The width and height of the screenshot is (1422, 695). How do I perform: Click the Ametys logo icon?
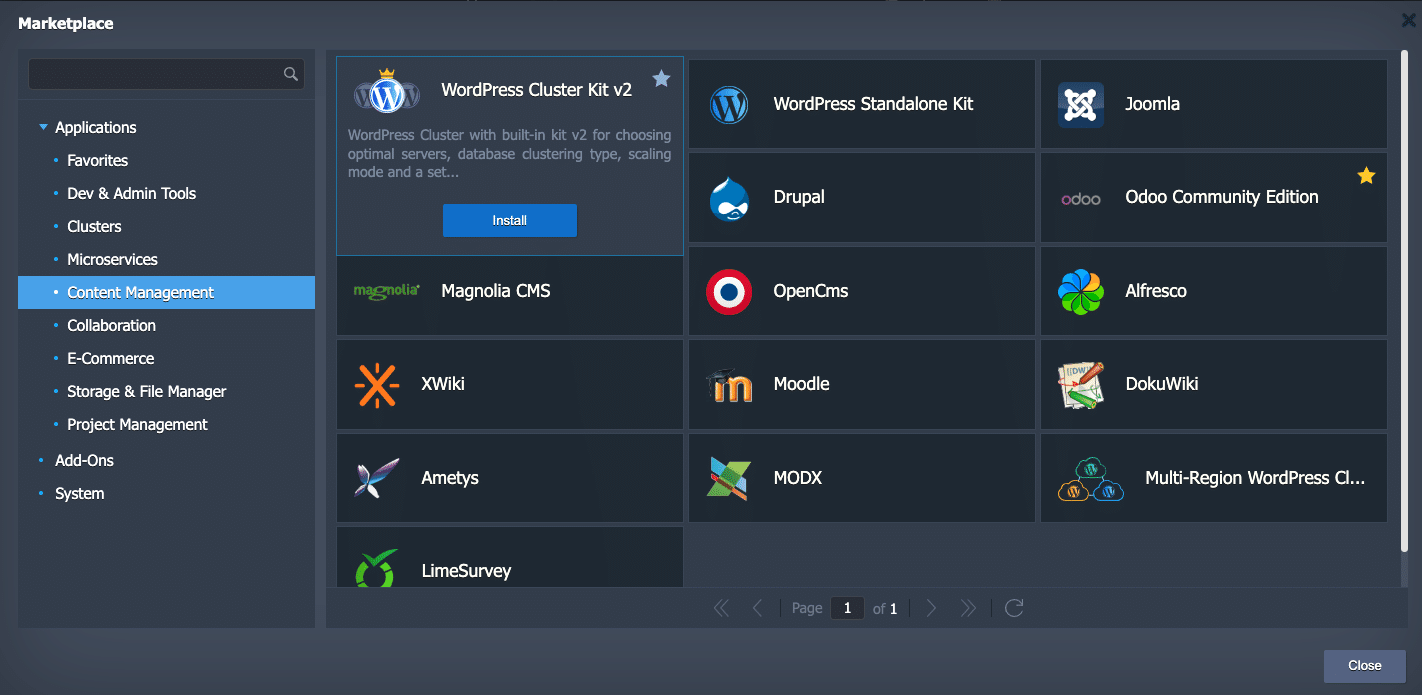pyautogui.click(x=377, y=478)
